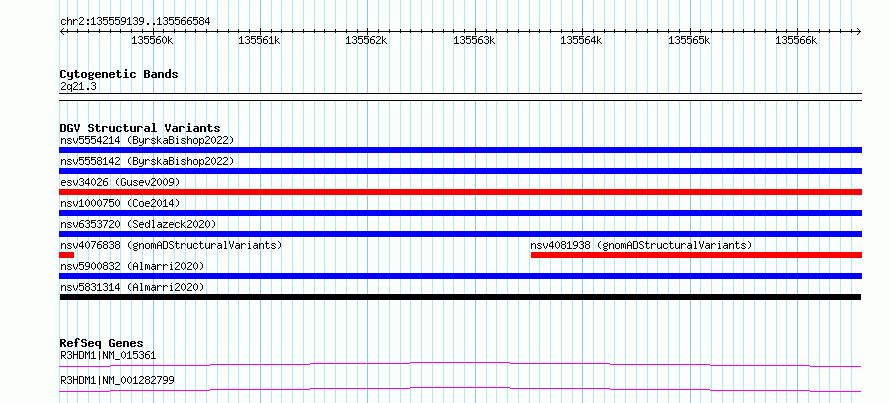Click the 135562k ruler tick label

pyautogui.click(x=367, y=41)
